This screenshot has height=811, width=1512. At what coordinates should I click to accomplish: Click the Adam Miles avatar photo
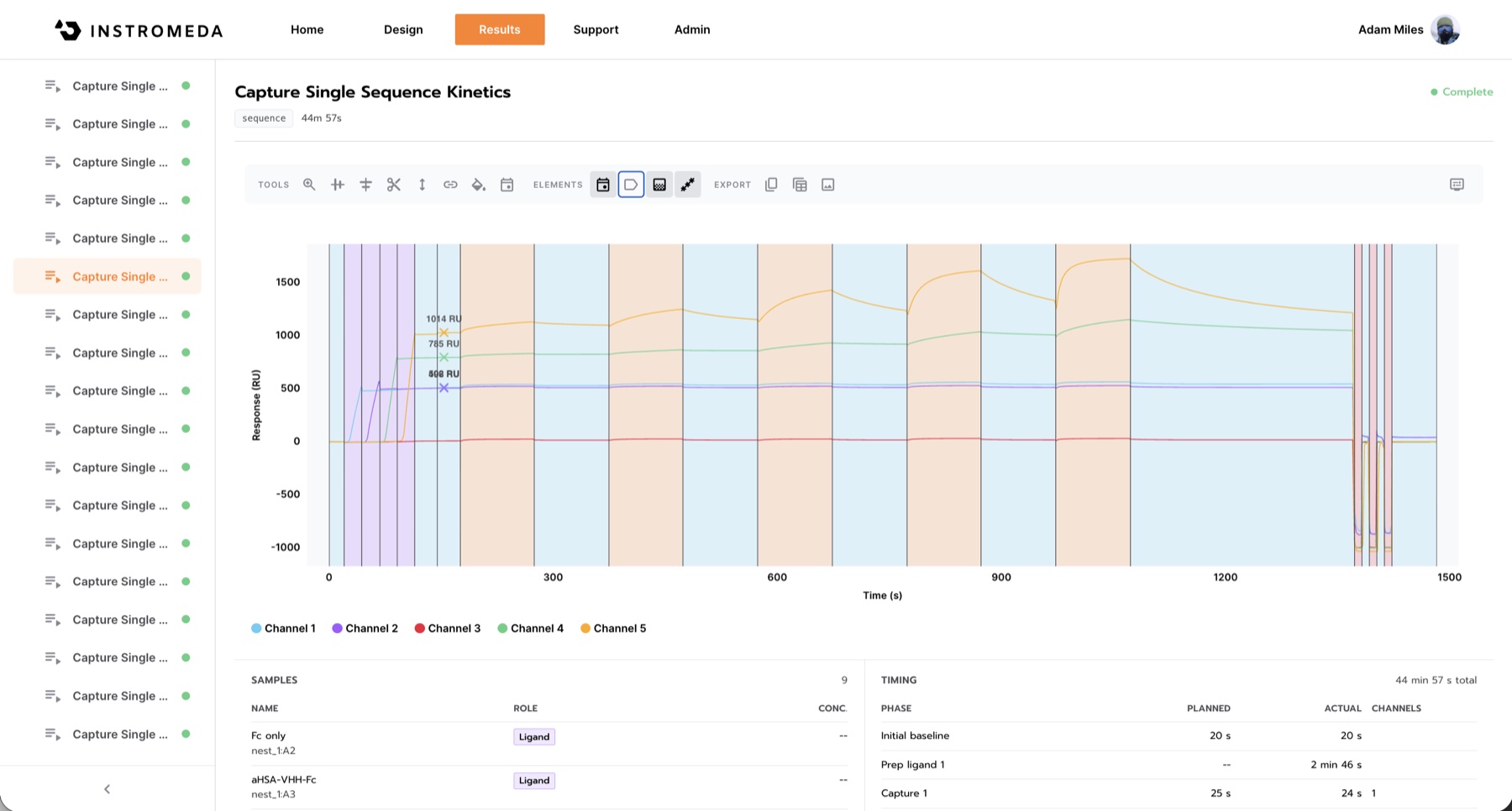[1446, 29]
